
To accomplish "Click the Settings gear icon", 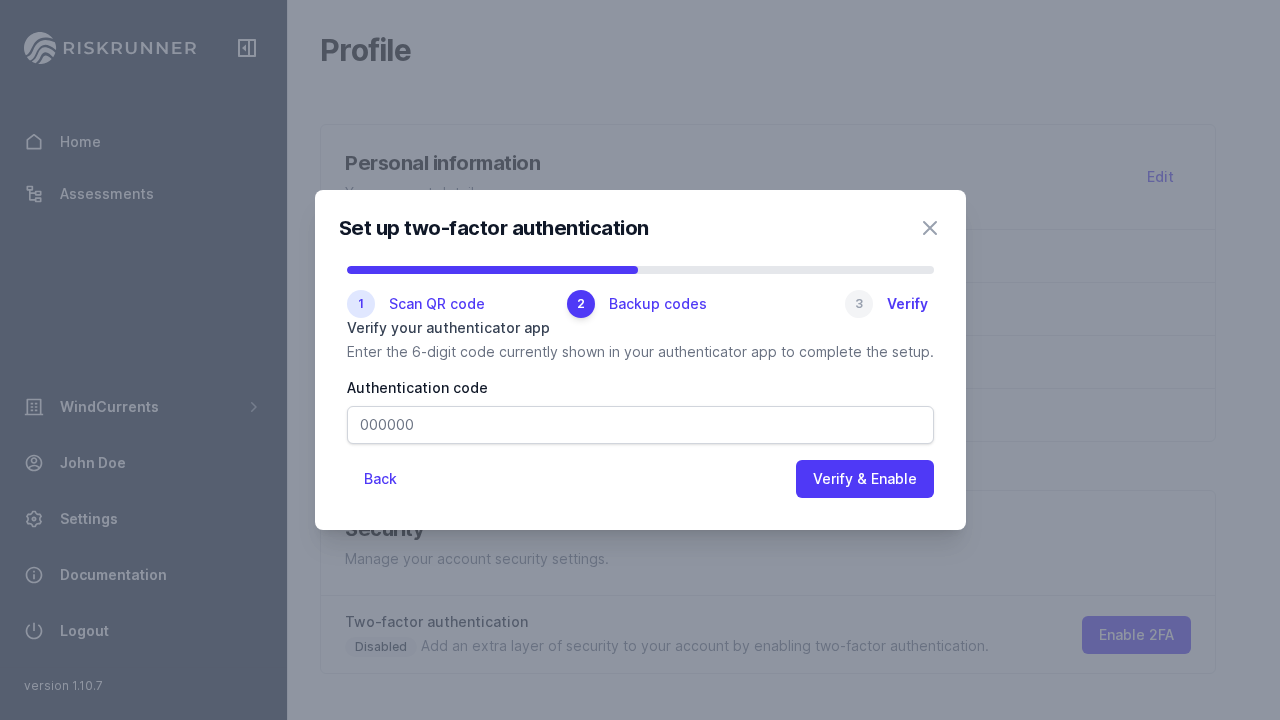I will click(x=34, y=519).
